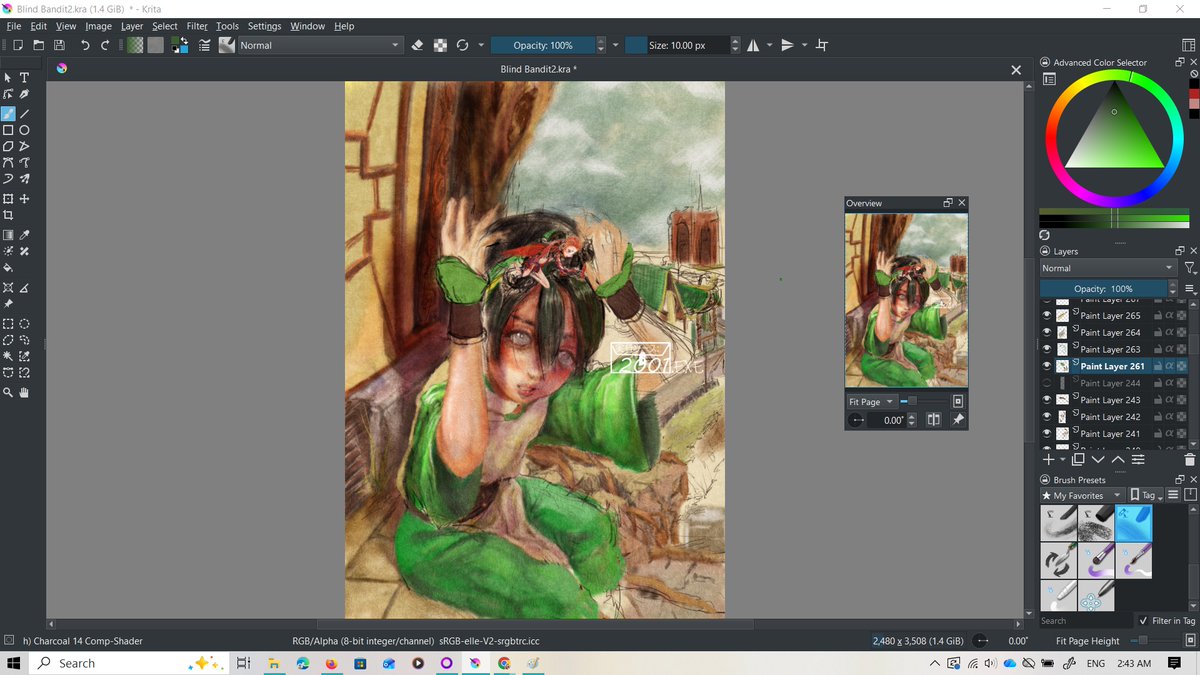Select the Fill bucket tool
This screenshot has width=1200, height=675.
click(x=8, y=267)
